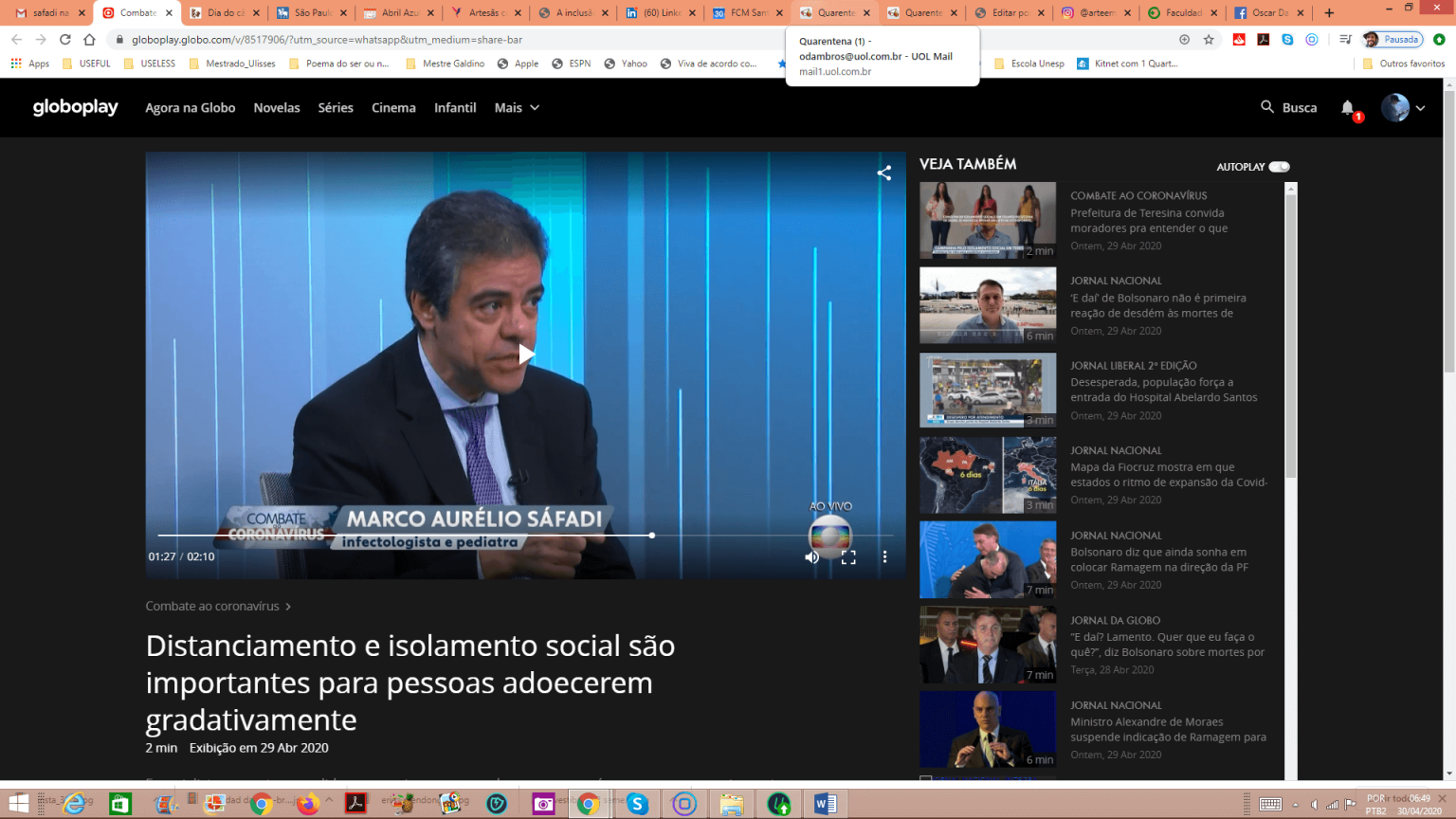Open the Apps bookmarks shortcut
Screen dimensions: 1456x819
[x=30, y=64]
